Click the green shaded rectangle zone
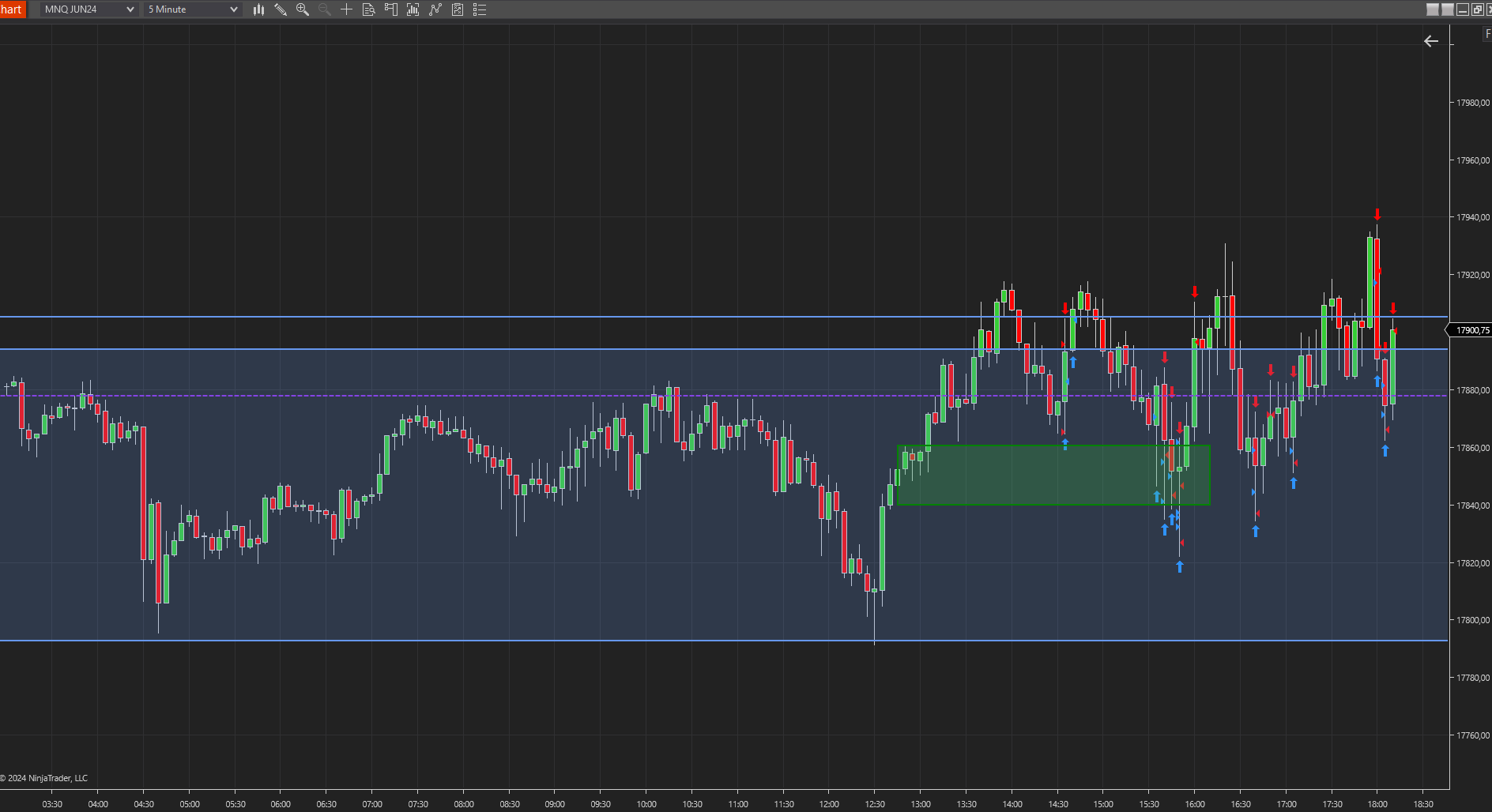The width and height of the screenshot is (1492, 812). 1053,475
